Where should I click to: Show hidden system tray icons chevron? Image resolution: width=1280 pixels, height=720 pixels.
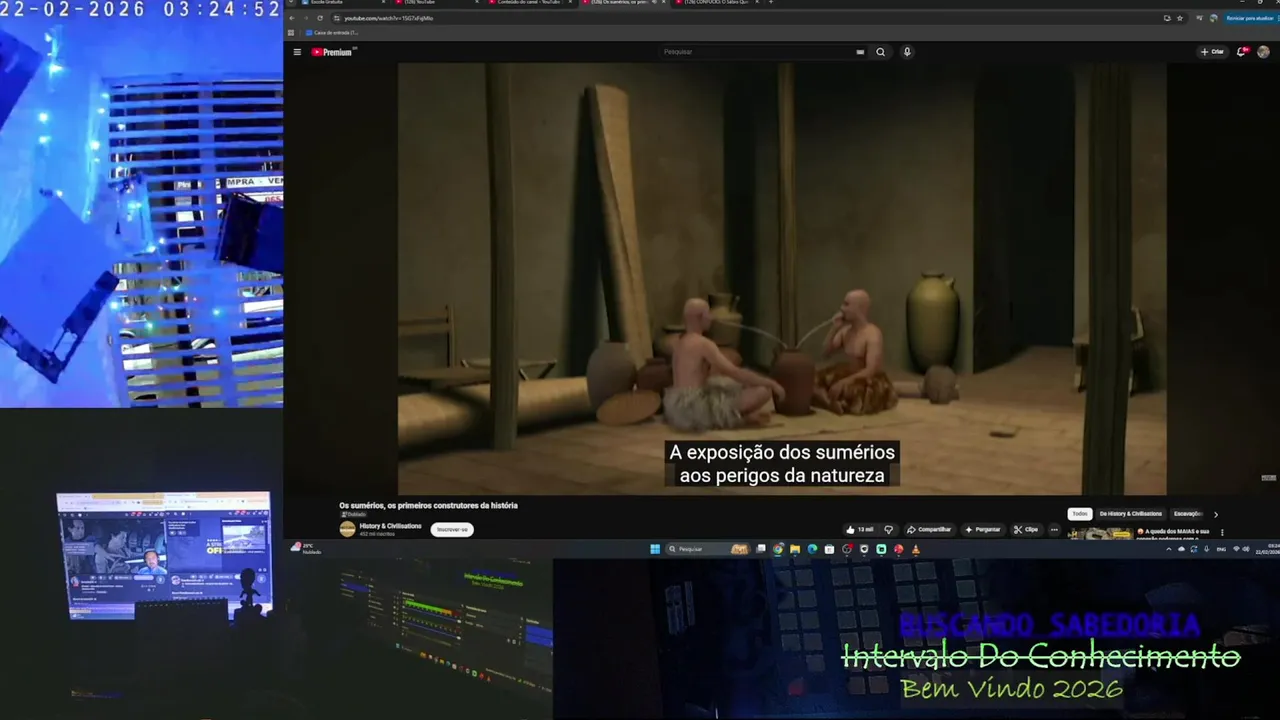point(1169,549)
